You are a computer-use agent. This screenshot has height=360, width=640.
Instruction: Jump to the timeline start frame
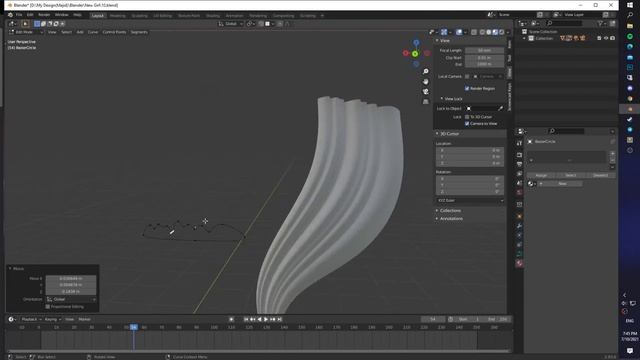coord(246,319)
